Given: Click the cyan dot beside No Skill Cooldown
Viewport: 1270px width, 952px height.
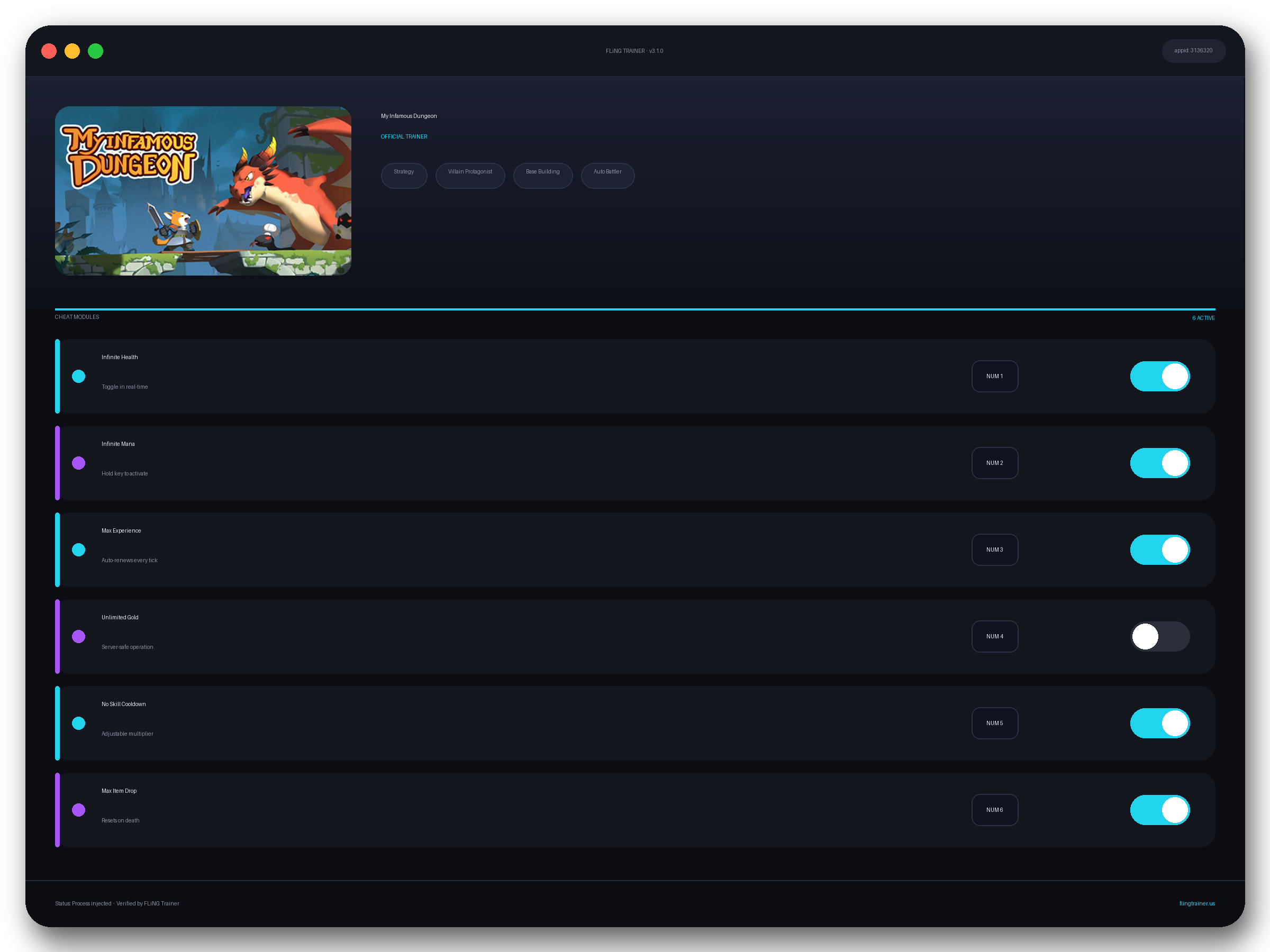Looking at the screenshot, I should 79,723.
